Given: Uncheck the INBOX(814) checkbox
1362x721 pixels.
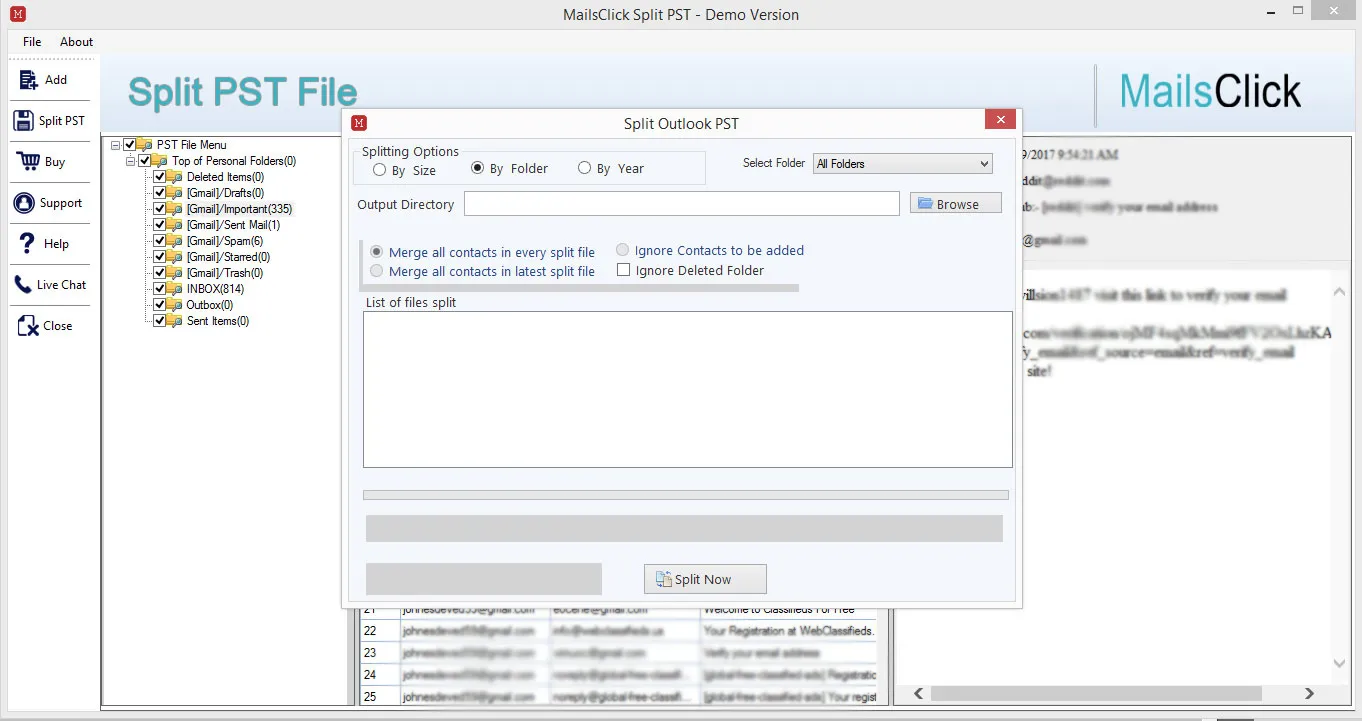Looking at the screenshot, I should tap(160, 289).
